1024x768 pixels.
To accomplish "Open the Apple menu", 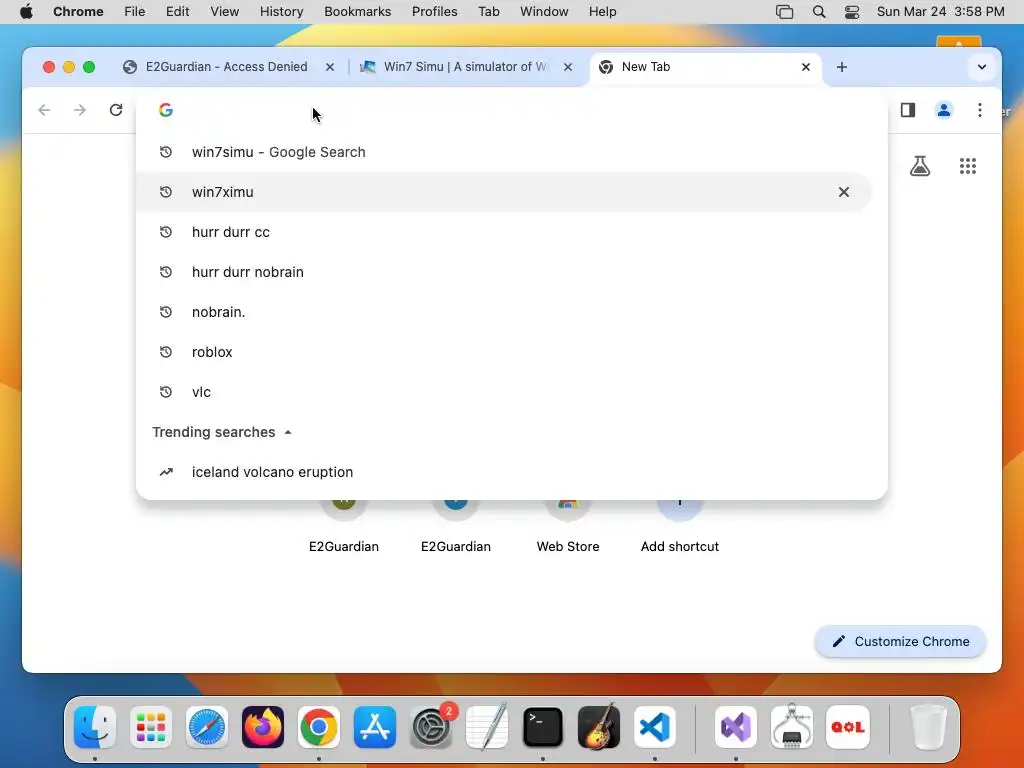I will click(x=26, y=12).
